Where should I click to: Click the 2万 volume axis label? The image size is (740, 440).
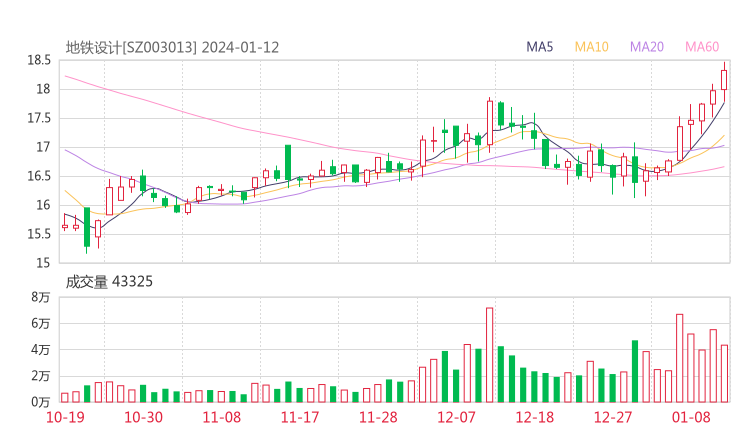tap(41, 376)
